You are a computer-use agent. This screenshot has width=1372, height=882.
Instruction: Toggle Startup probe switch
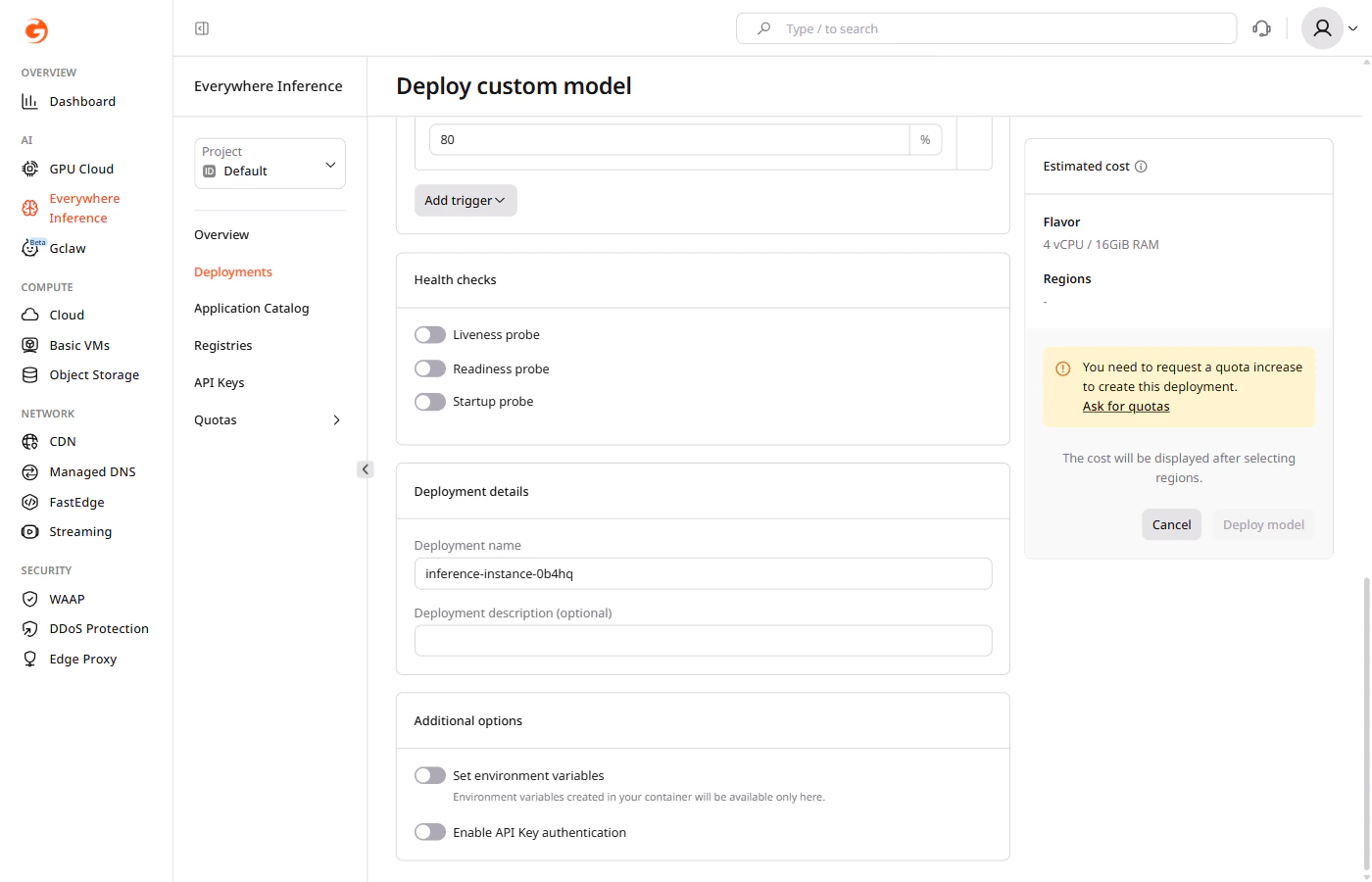tap(430, 402)
